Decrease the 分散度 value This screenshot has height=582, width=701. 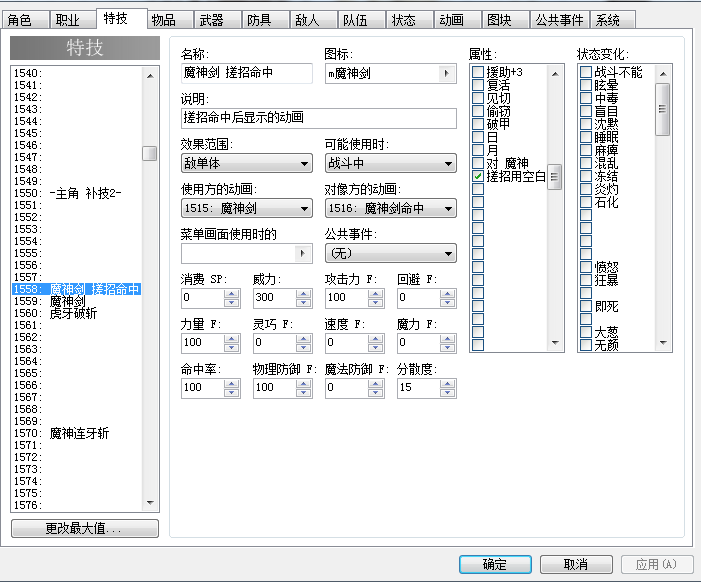tap(448, 392)
